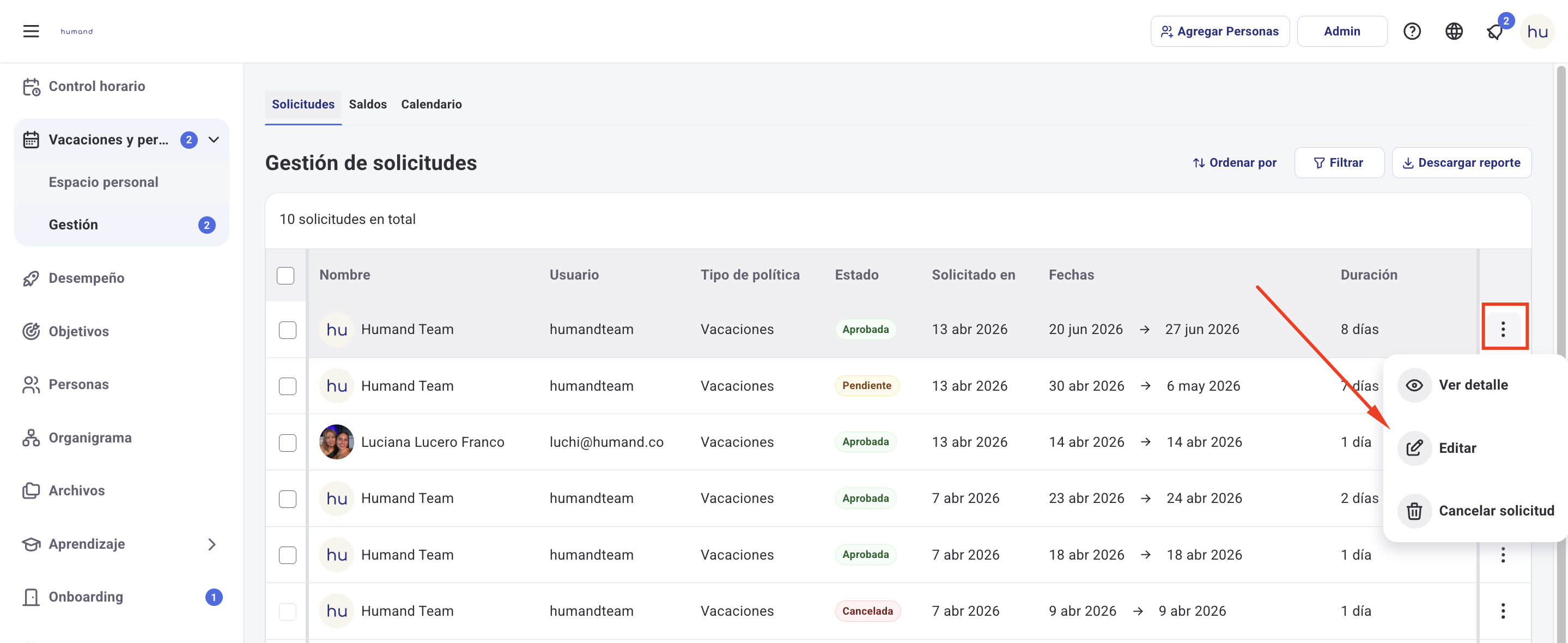The width and height of the screenshot is (1568, 643).
Task: Click the Desempeño rocket icon
Action: [31, 278]
